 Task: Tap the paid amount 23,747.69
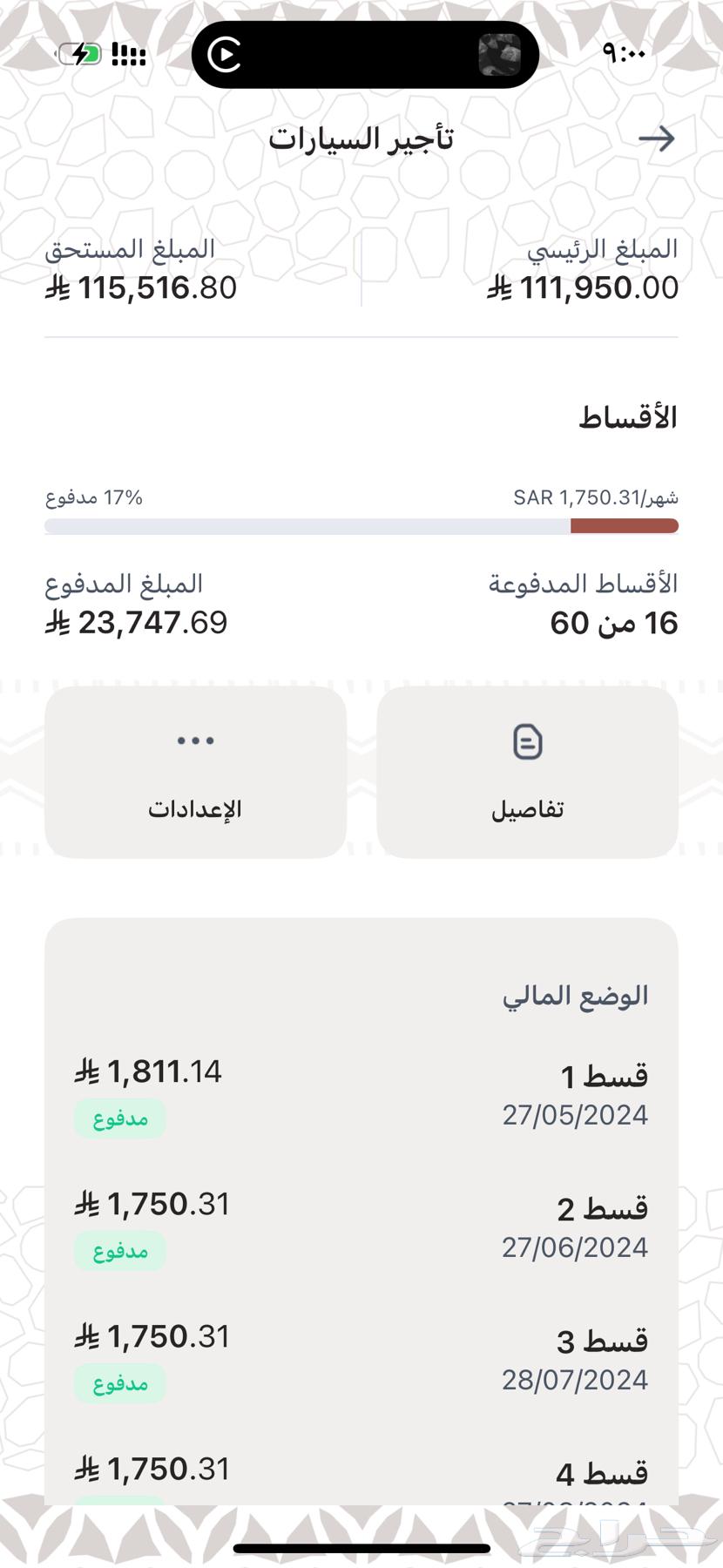[x=137, y=622]
